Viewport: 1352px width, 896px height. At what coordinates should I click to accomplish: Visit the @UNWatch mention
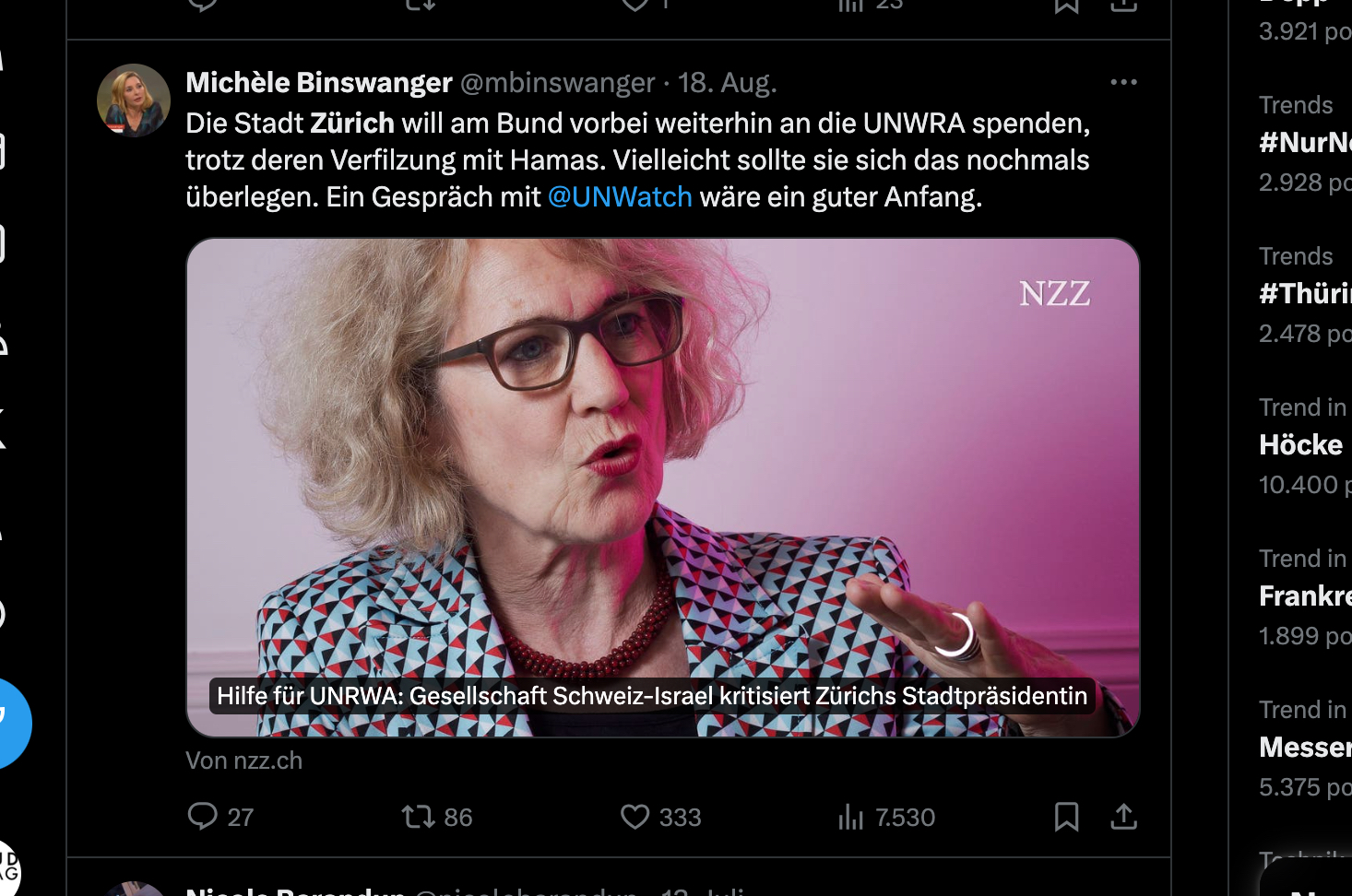pyautogui.click(x=620, y=197)
